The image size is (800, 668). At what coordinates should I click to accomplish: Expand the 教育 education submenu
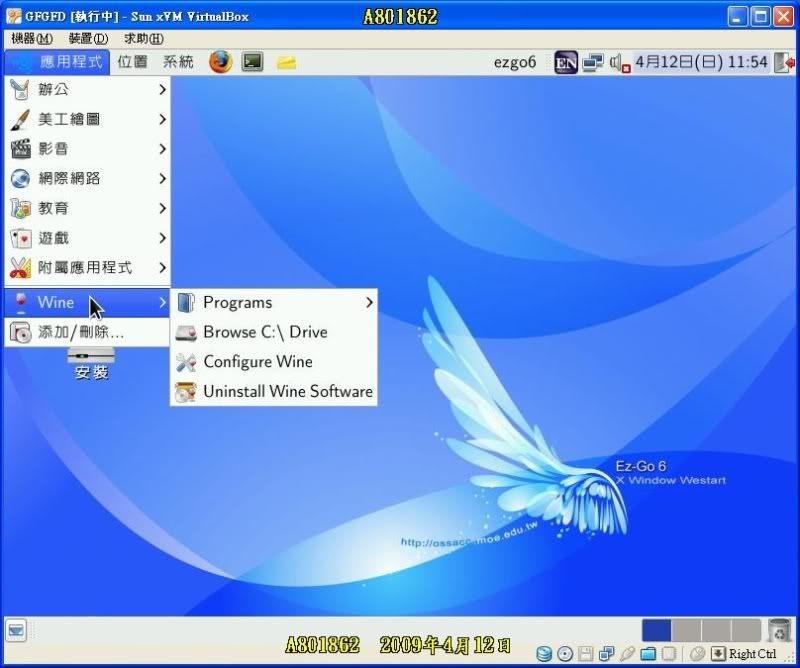pos(88,208)
